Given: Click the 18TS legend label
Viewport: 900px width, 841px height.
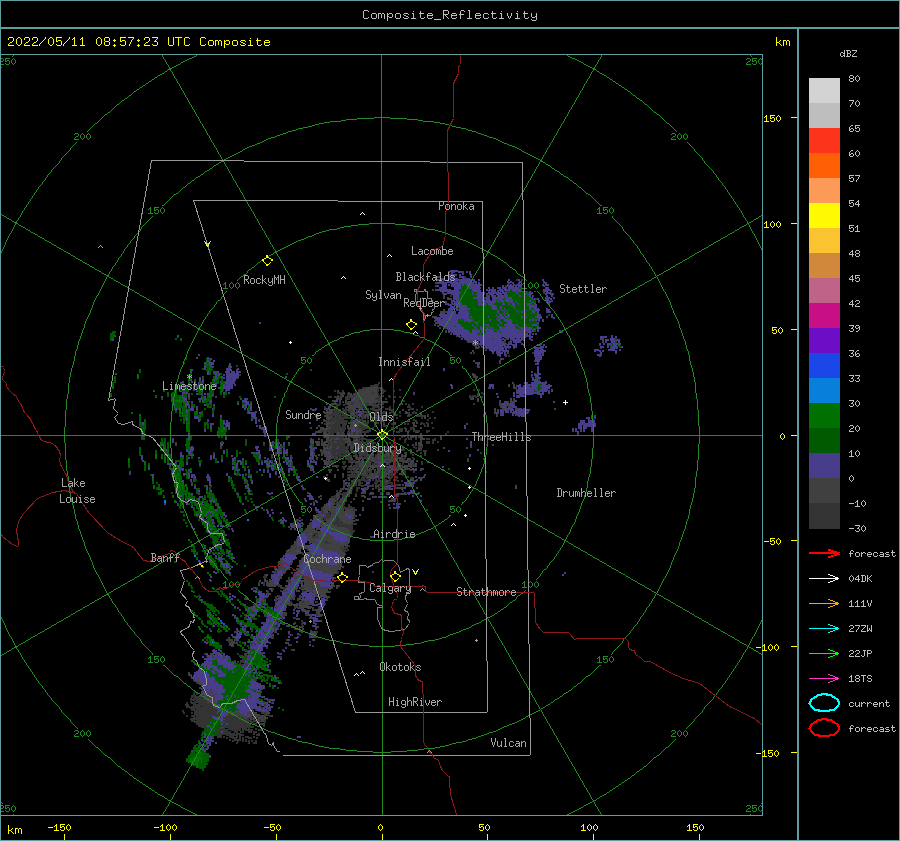Looking at the screenshot, I should pos(860,679).
